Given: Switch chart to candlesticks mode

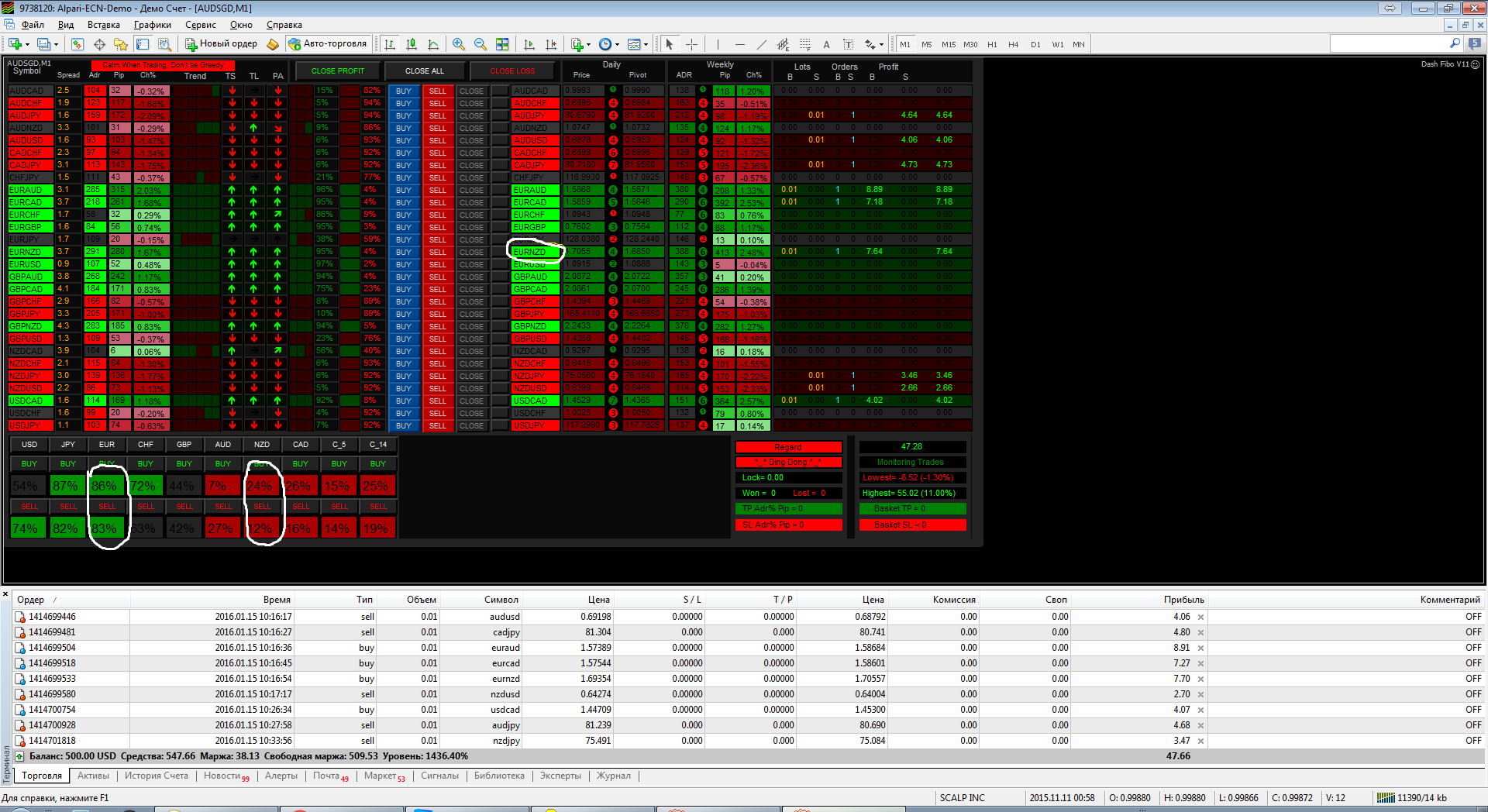Looking at the screenshot, I should point(412,44).
